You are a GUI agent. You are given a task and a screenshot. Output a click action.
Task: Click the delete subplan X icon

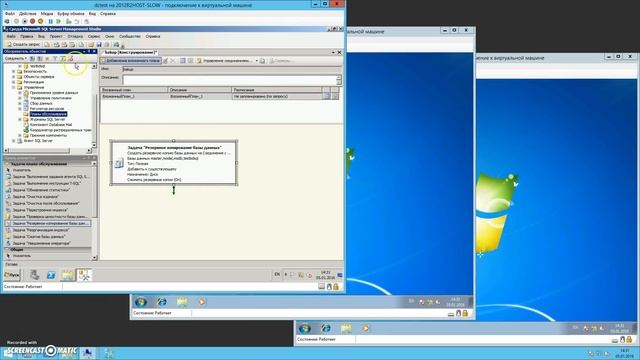[173, 60]
